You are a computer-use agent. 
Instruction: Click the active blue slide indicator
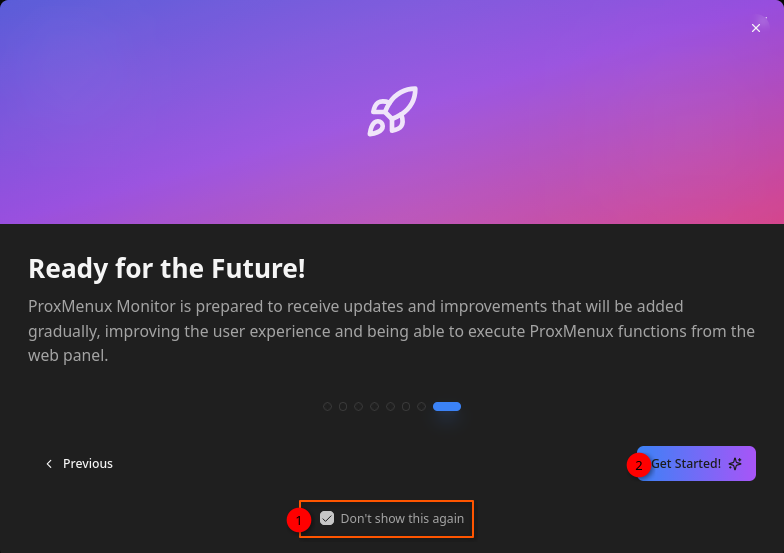point(447,407)
